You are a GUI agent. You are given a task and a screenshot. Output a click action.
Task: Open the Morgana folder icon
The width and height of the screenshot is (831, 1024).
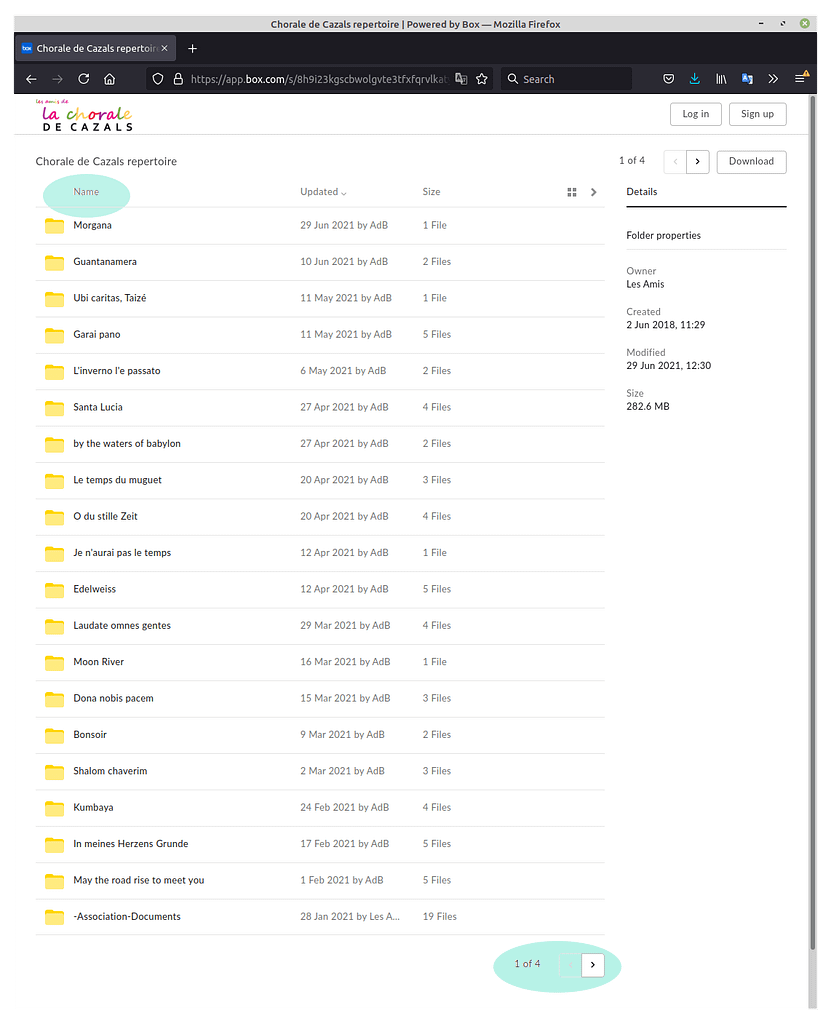54,226
